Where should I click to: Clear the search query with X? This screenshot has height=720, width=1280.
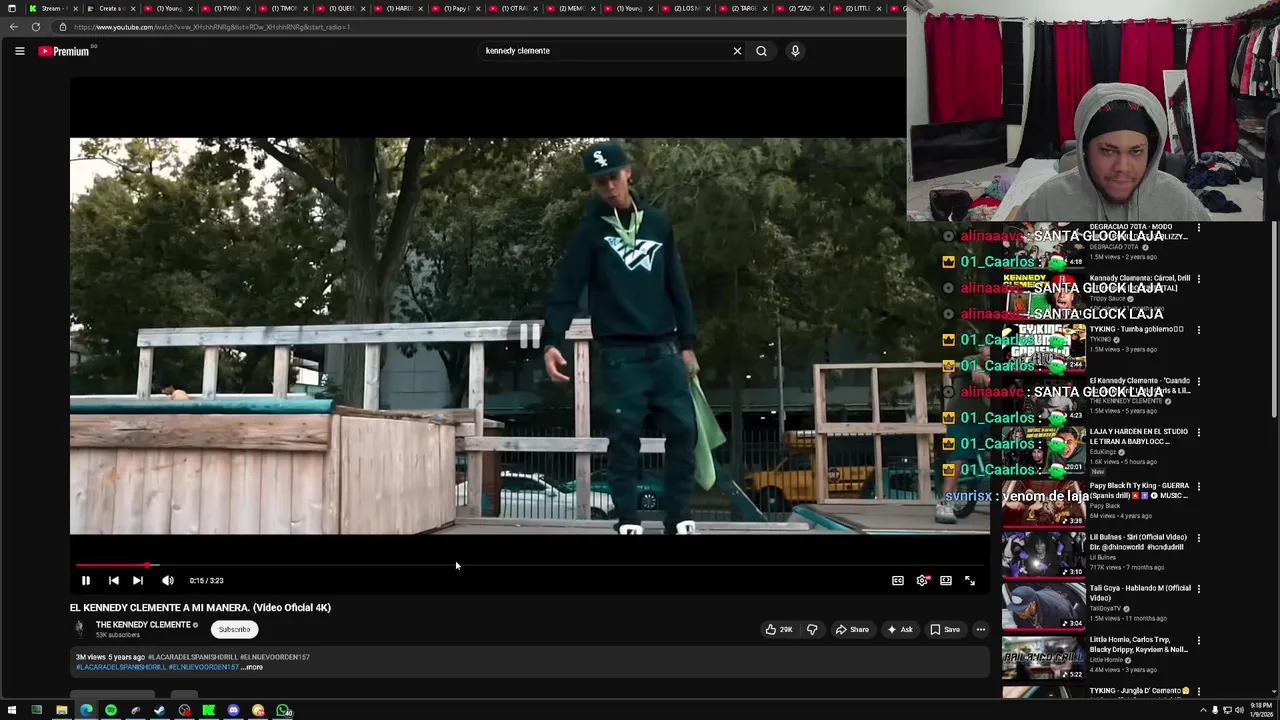(738, 51)
